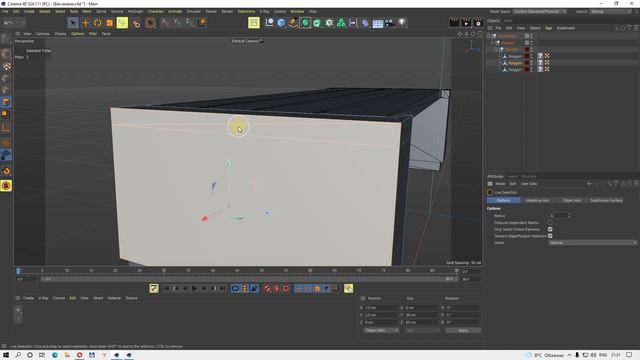This screenshot has width=640, height=360.
Task: Open the Mode dropdown set to Normal
Action: pos(592,243)
